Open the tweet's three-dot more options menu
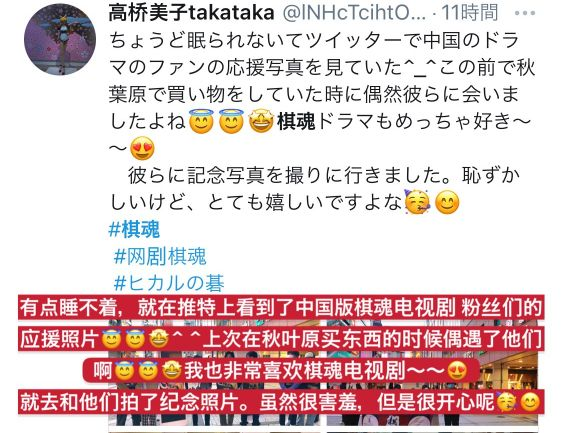 point(525,13)
